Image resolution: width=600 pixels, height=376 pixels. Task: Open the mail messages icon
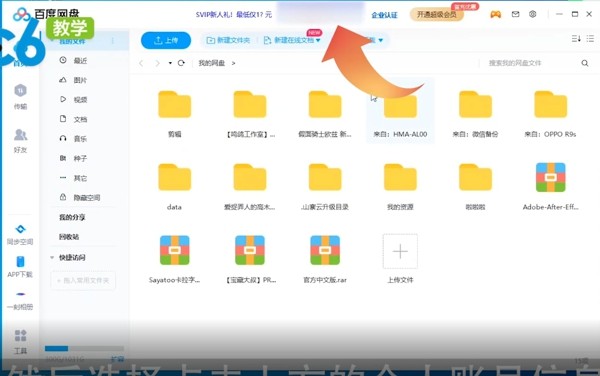pos(515,14)
